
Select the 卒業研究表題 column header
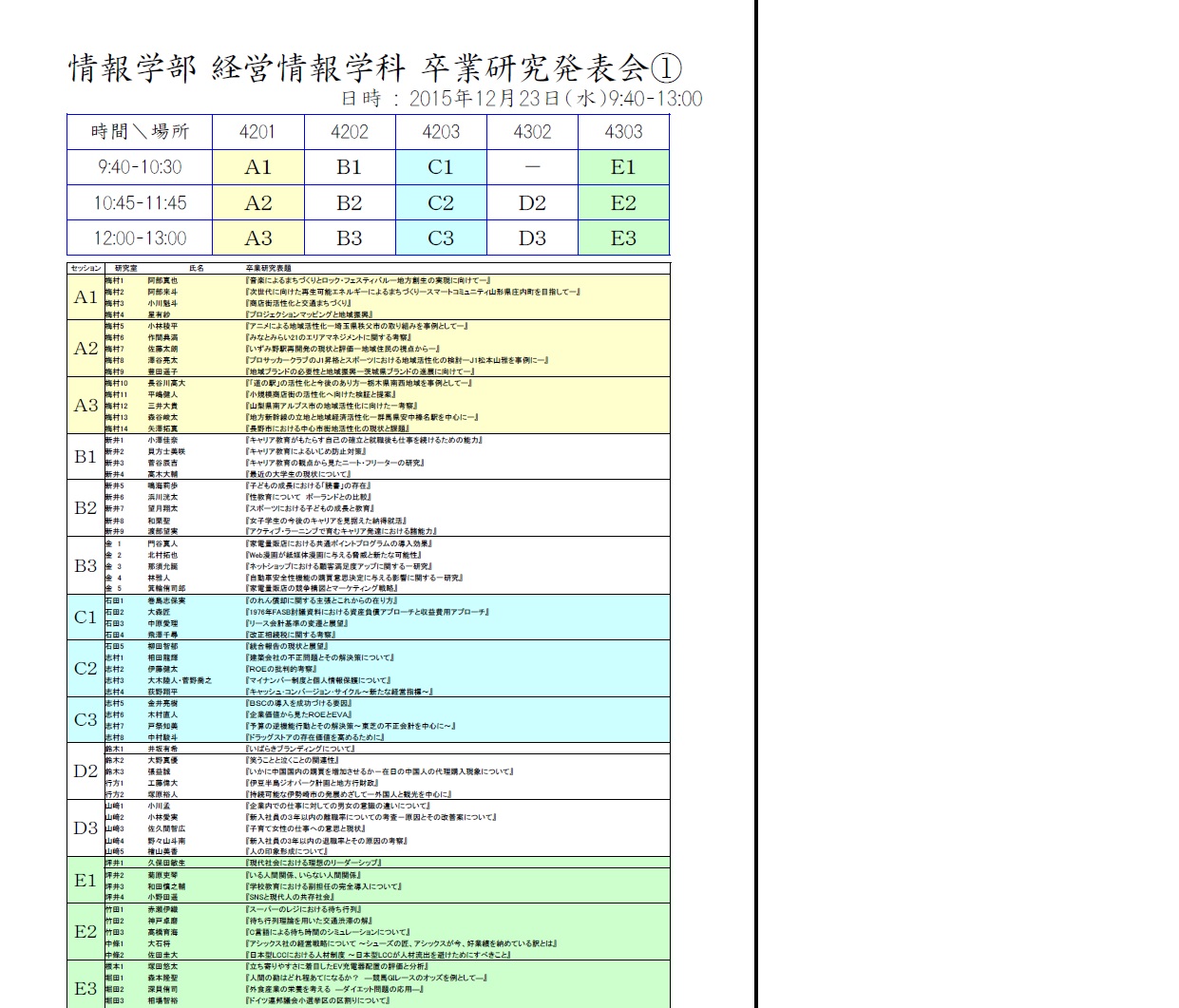point(269,269)
